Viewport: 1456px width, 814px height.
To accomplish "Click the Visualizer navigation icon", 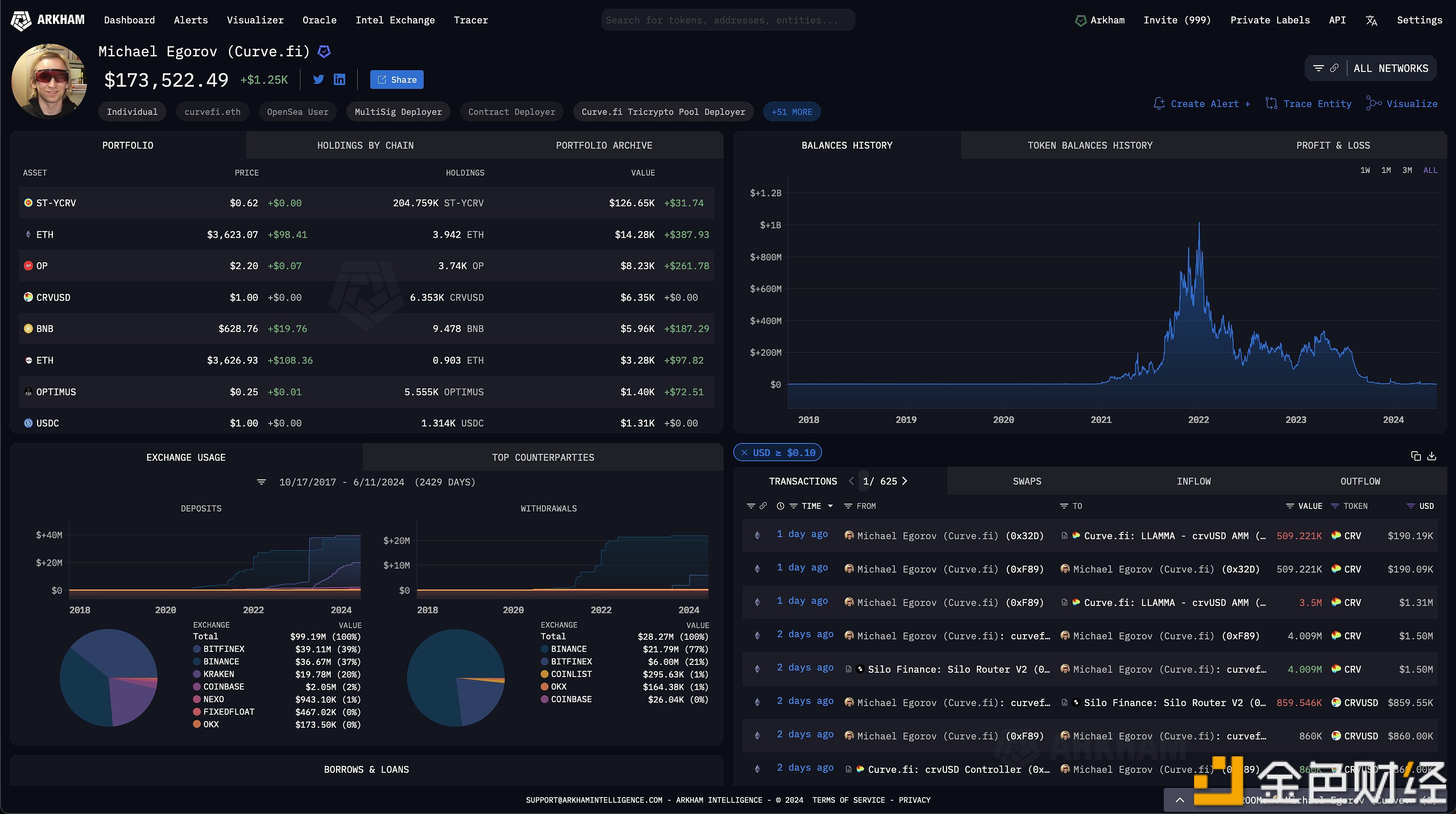I will click(x=255, y=19).
